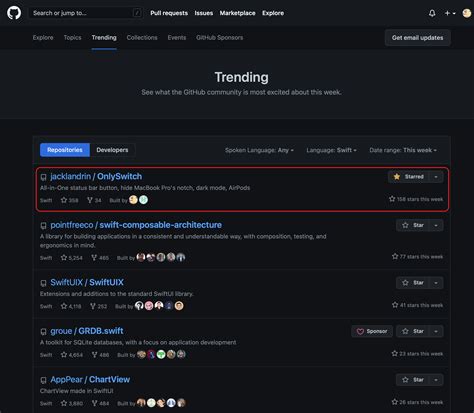474x413 pixels.
Task: Open notifications via the bell icon
Action: pyautogui.click(x=432, y=13)
